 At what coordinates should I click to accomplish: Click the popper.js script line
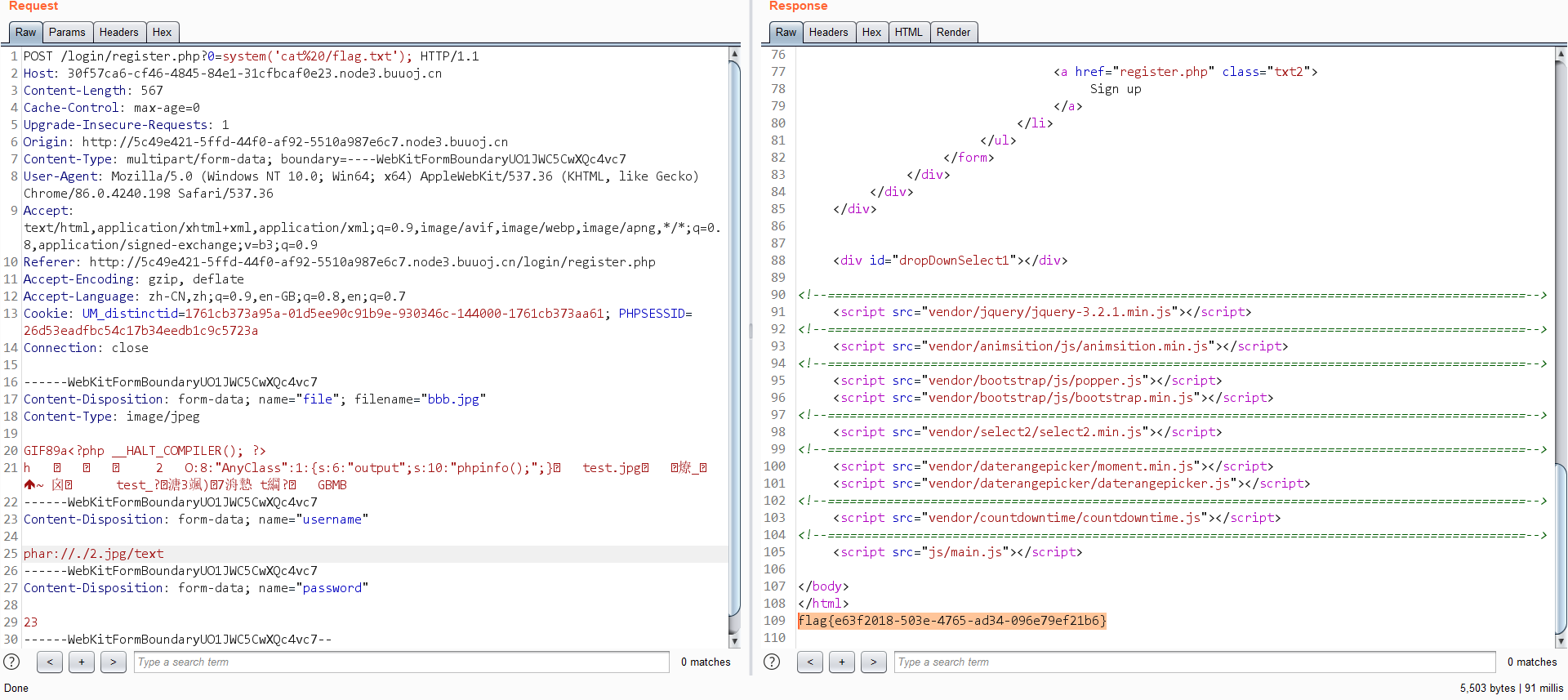pos(1027,381)
